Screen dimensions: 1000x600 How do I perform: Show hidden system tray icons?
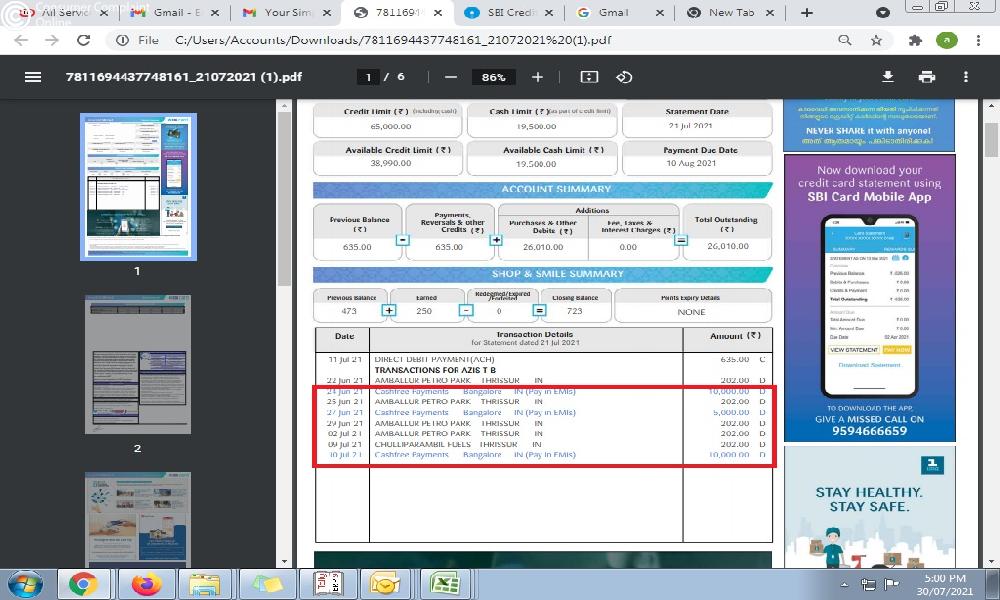842,583
